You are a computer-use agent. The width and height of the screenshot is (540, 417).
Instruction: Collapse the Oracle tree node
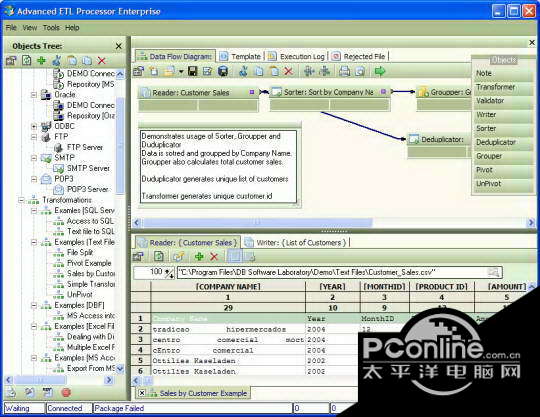click(x=34, y=95)
